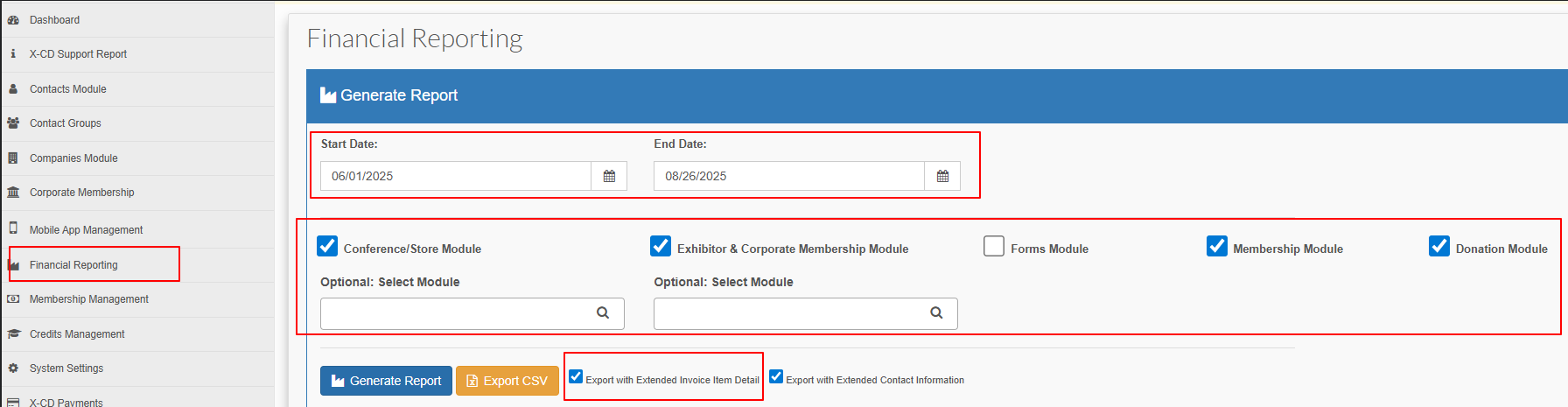Image resolution: width=1568 pixels, height=407 pixels.
Task: Click the search icon in second Select Module field
Action: [x=936, y=312]
